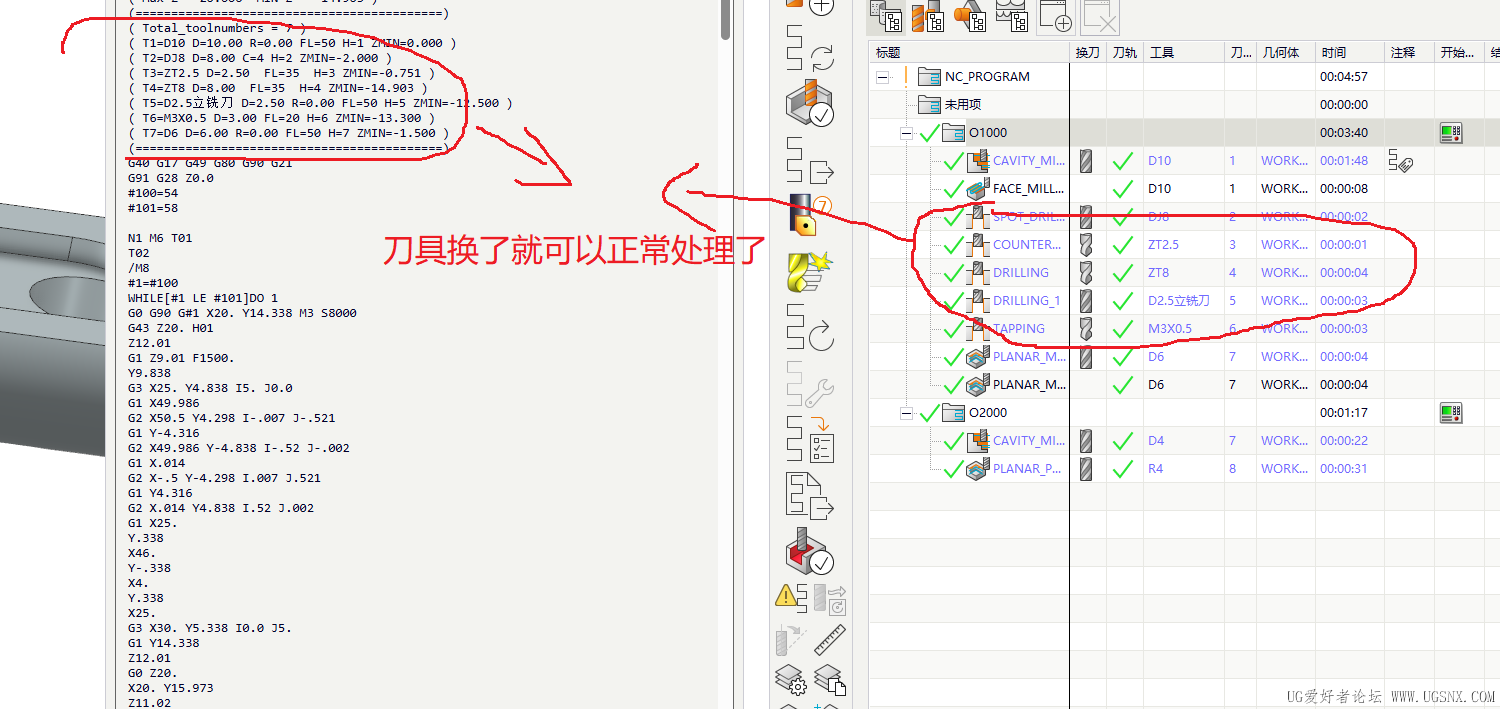Click the tool path warning icon
Screen dimensions: 1500x709
point(788,597)
